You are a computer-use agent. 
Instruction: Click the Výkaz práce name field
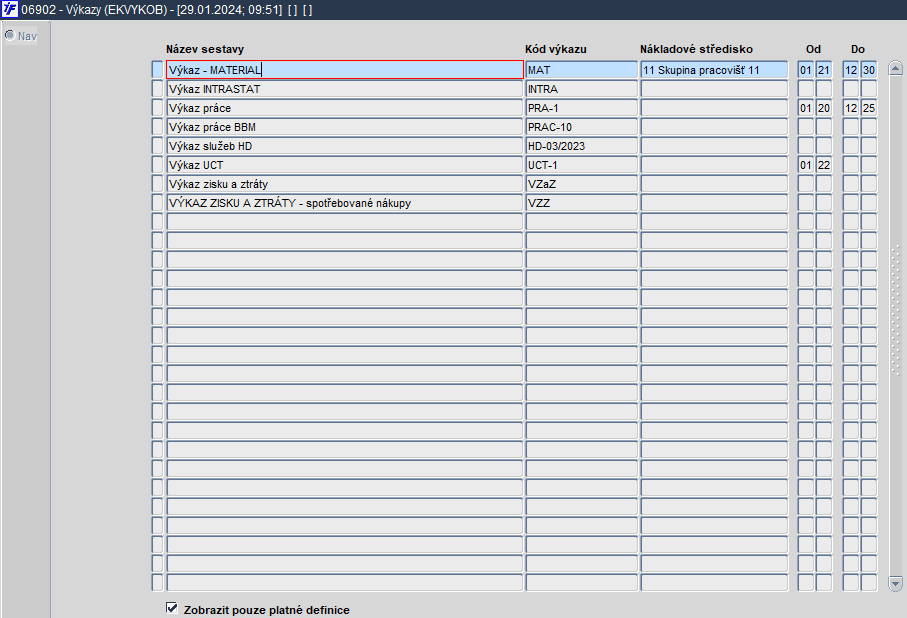point(345,108)
